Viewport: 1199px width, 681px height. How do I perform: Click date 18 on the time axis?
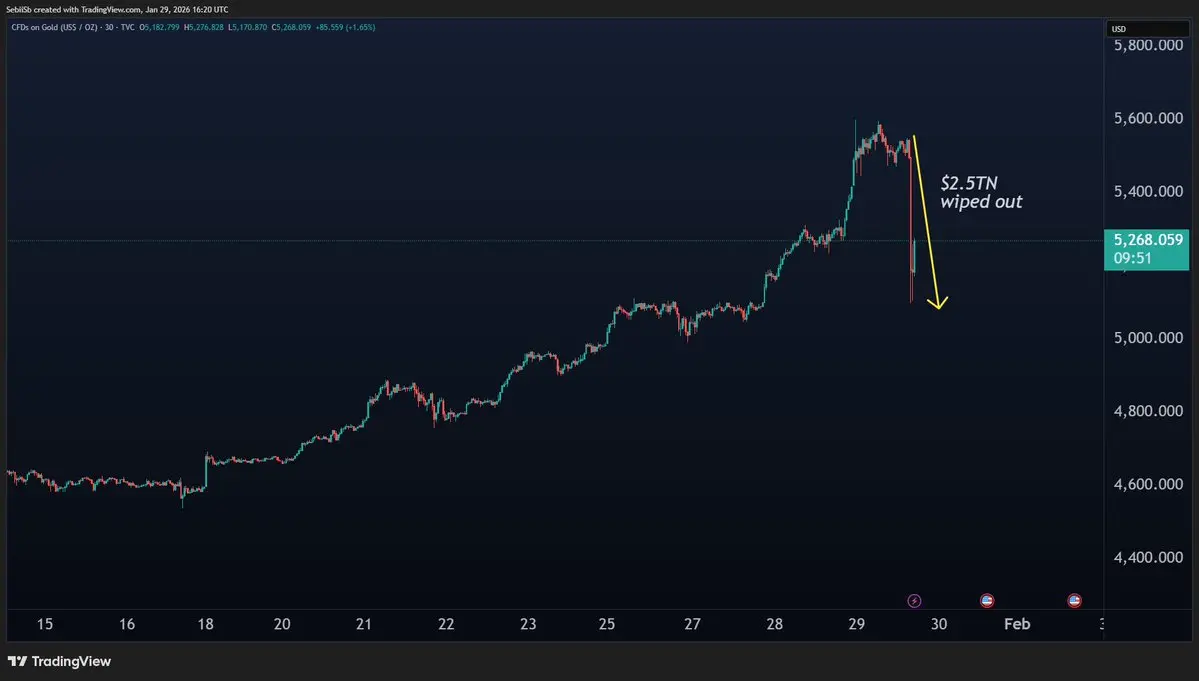tap(206, 624)
